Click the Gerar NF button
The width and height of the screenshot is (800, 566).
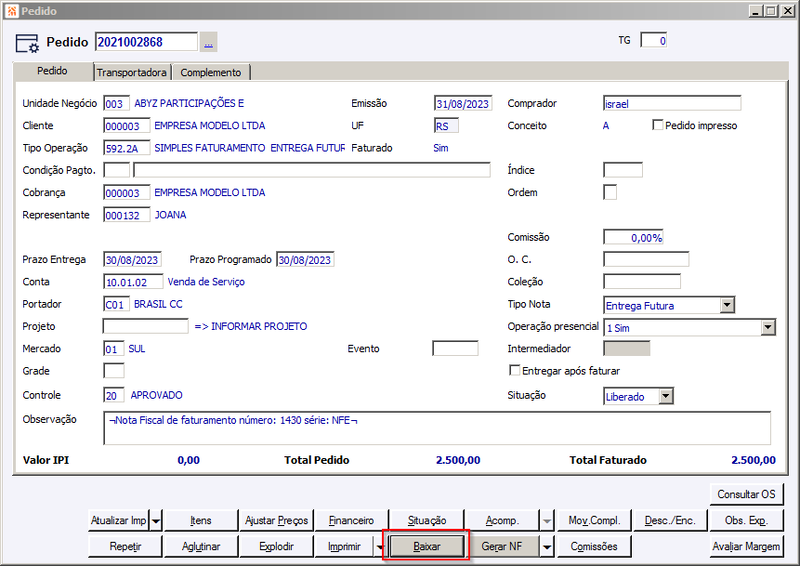point(502,547)
